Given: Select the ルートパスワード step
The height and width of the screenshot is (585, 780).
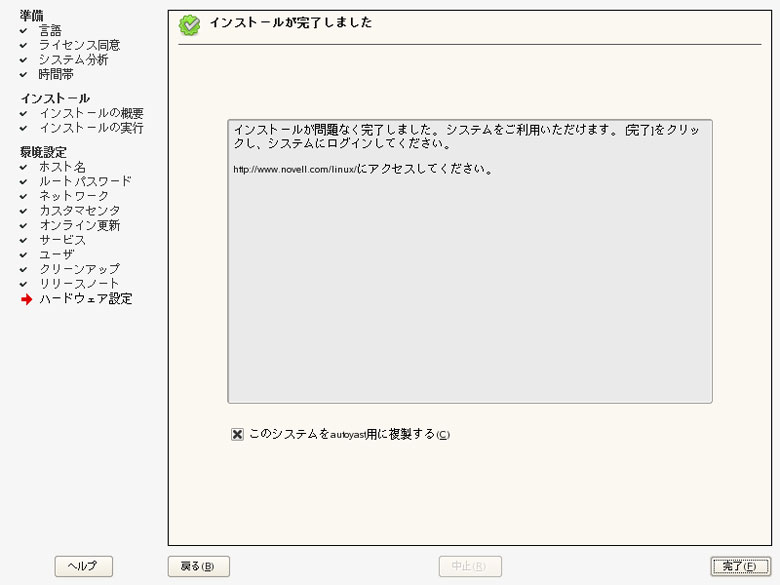Looking at the screenshot, I should click(86, 181).
